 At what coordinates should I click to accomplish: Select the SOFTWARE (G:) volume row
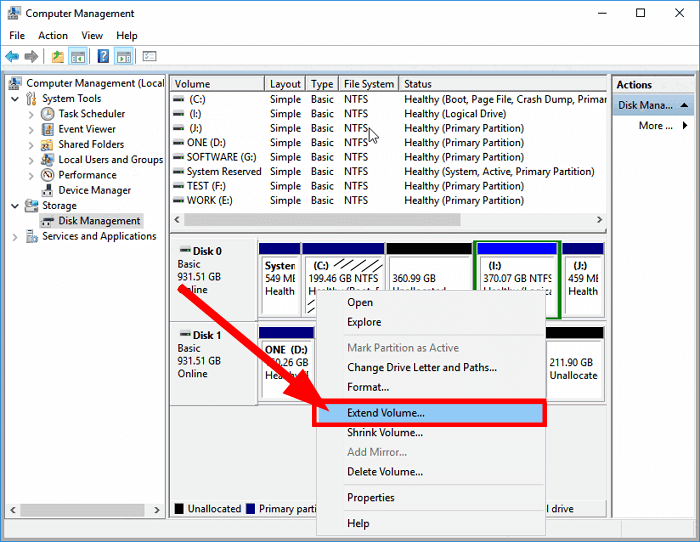coord(220,157)
